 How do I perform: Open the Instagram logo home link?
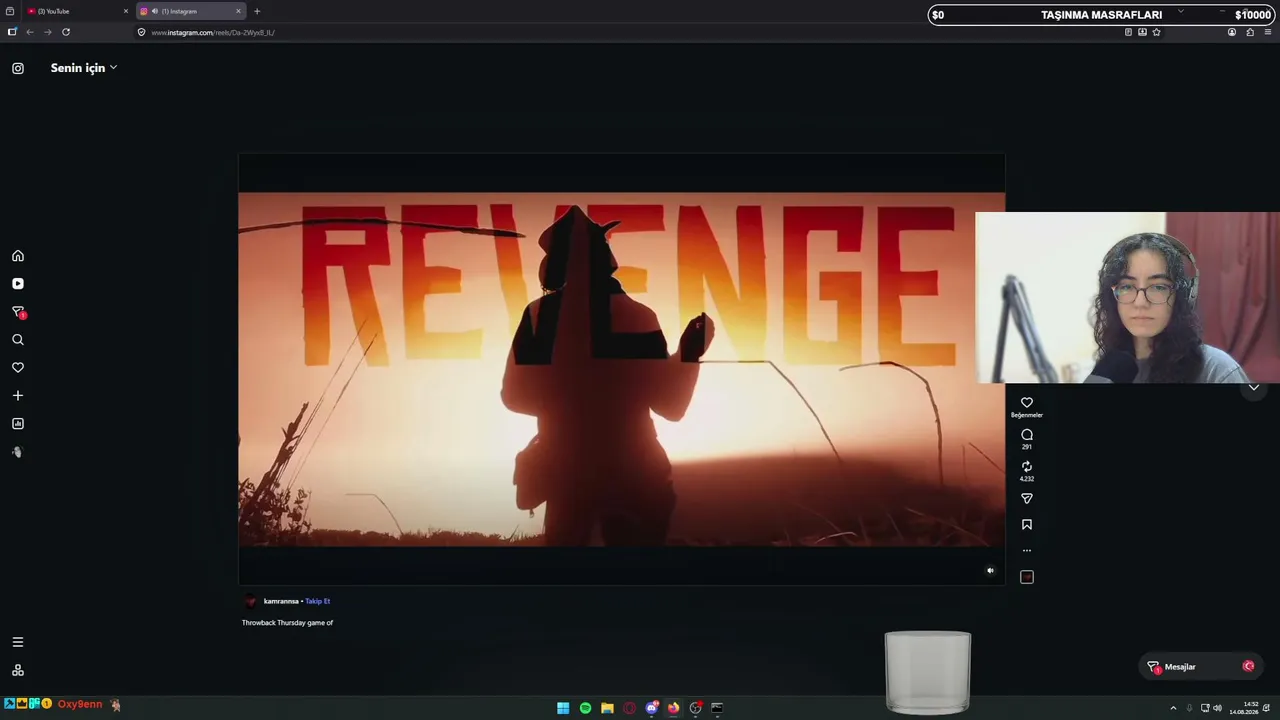[18, 68]
